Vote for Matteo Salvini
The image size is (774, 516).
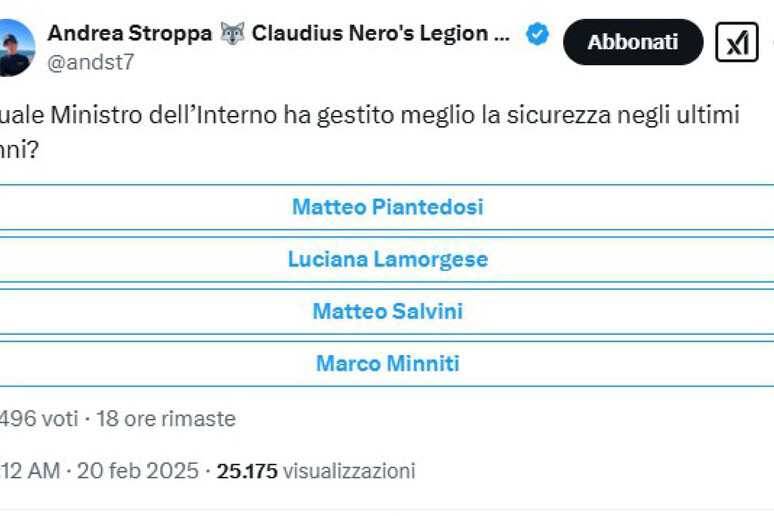tap(387, 311)
